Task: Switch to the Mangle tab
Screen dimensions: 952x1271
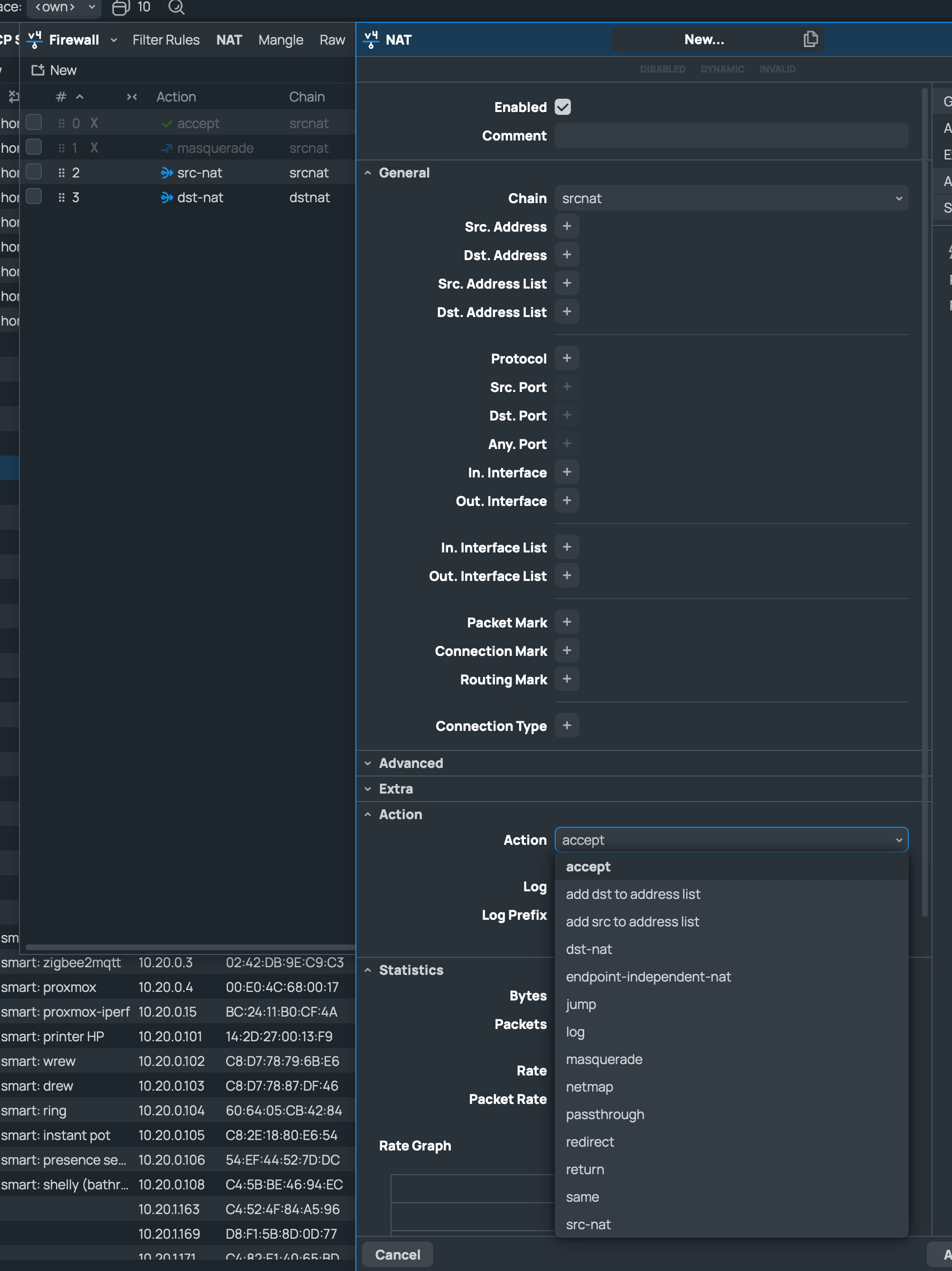Action: [280, 40]
